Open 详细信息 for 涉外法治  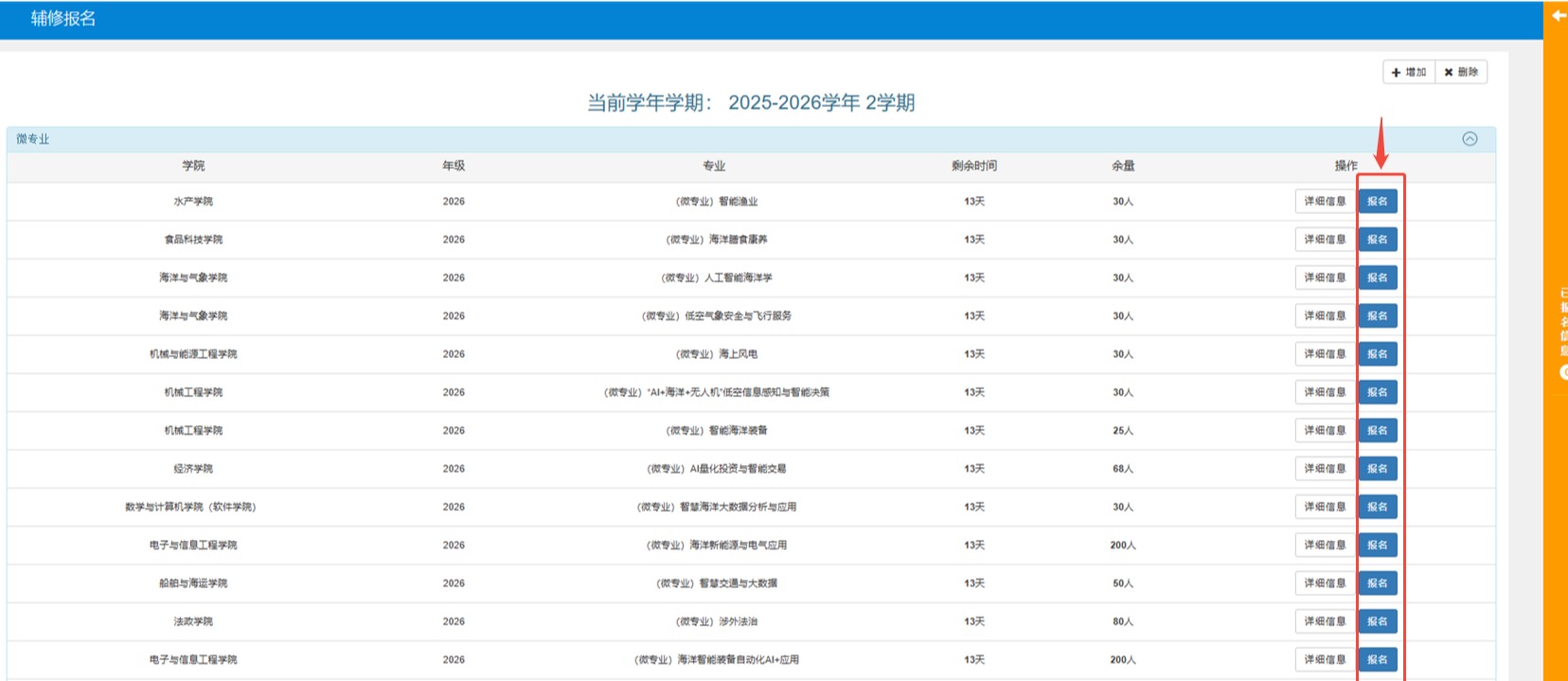coord(1326,621)
